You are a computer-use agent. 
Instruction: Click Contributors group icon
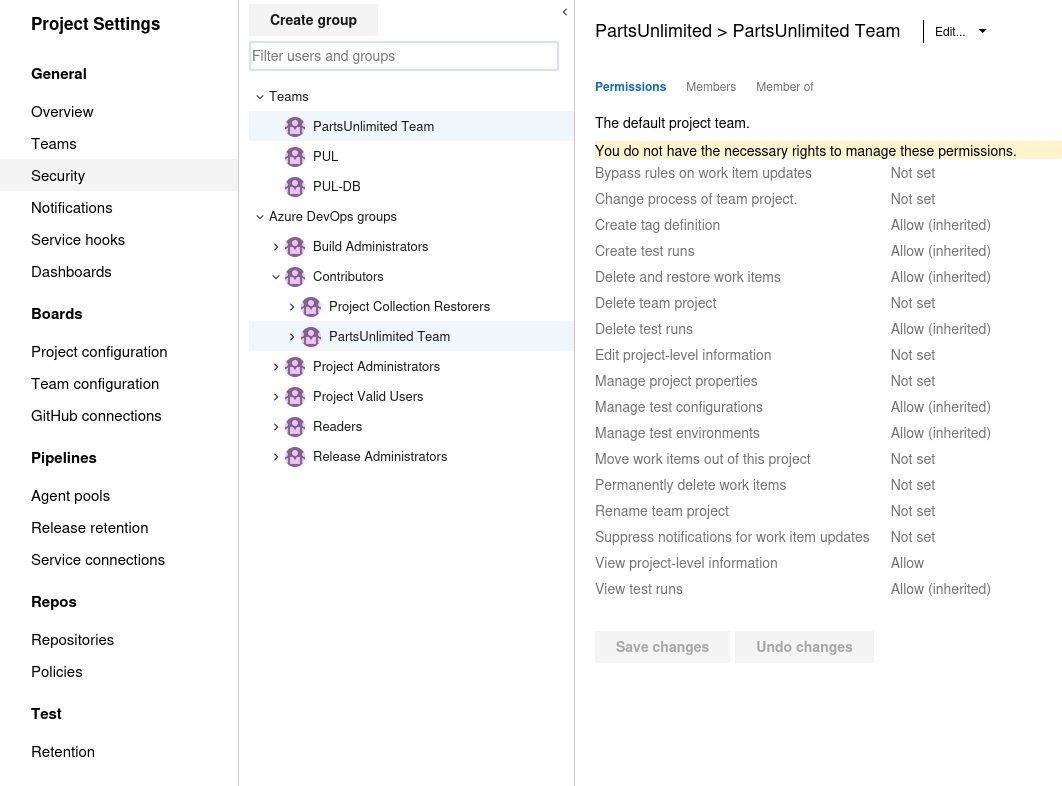pos(295,276)
